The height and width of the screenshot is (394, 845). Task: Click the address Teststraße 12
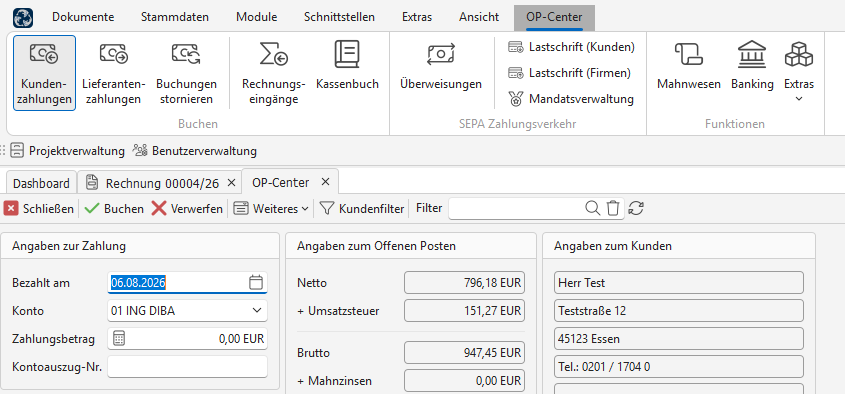point(678,310)
